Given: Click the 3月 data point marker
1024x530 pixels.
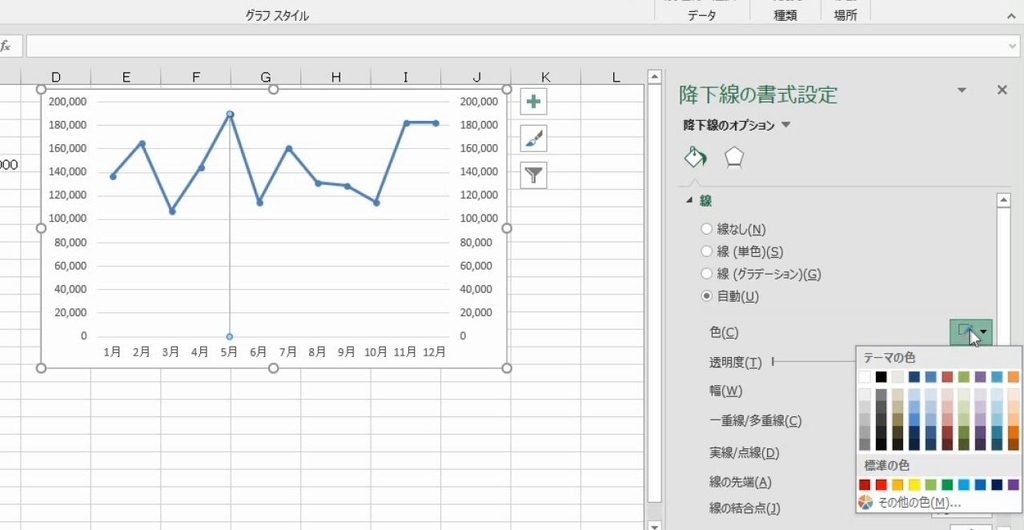Looking at the screenshot, I should click(172, 211).
